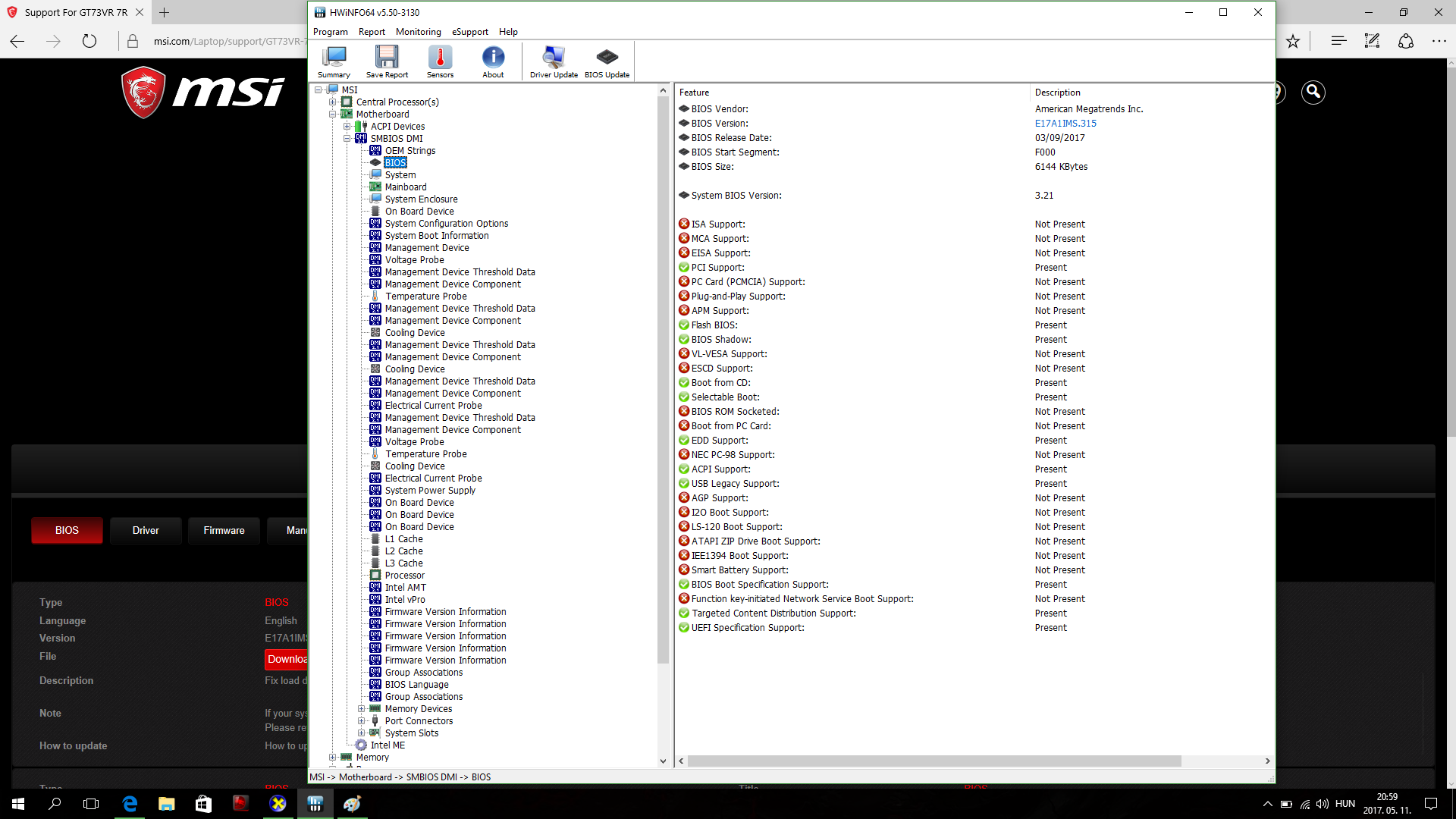Image resolution: width=1456 pixels, height=819 pixels.
Task: Select Mainboard item in tree
Action: [406, 187]
